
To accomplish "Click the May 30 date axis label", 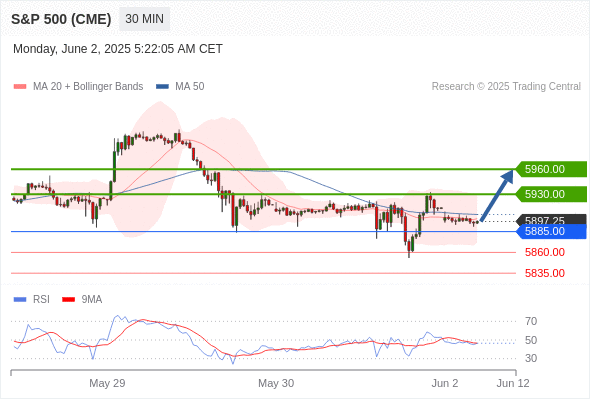I will (276, 383).
